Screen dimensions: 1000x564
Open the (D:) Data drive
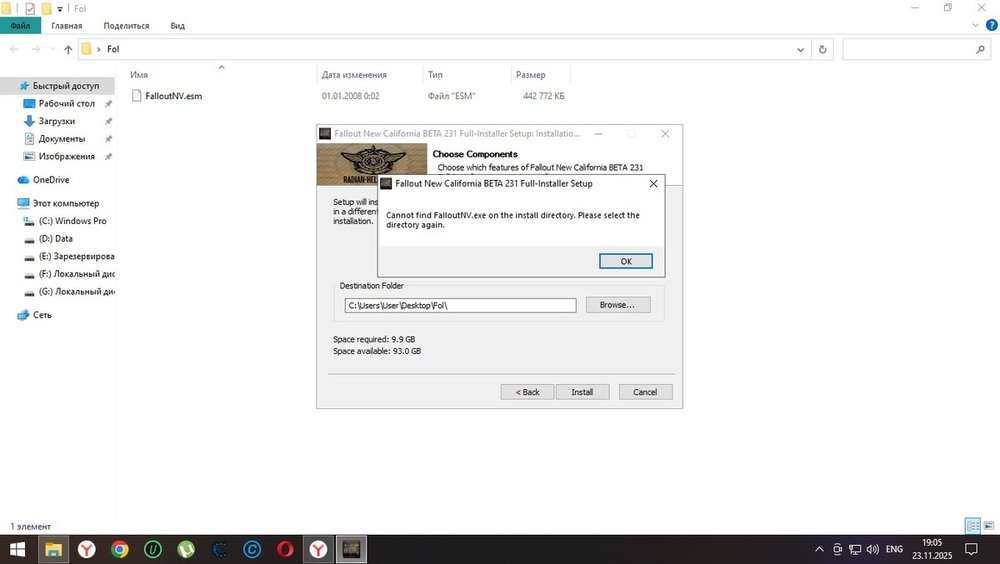(55, 239)
